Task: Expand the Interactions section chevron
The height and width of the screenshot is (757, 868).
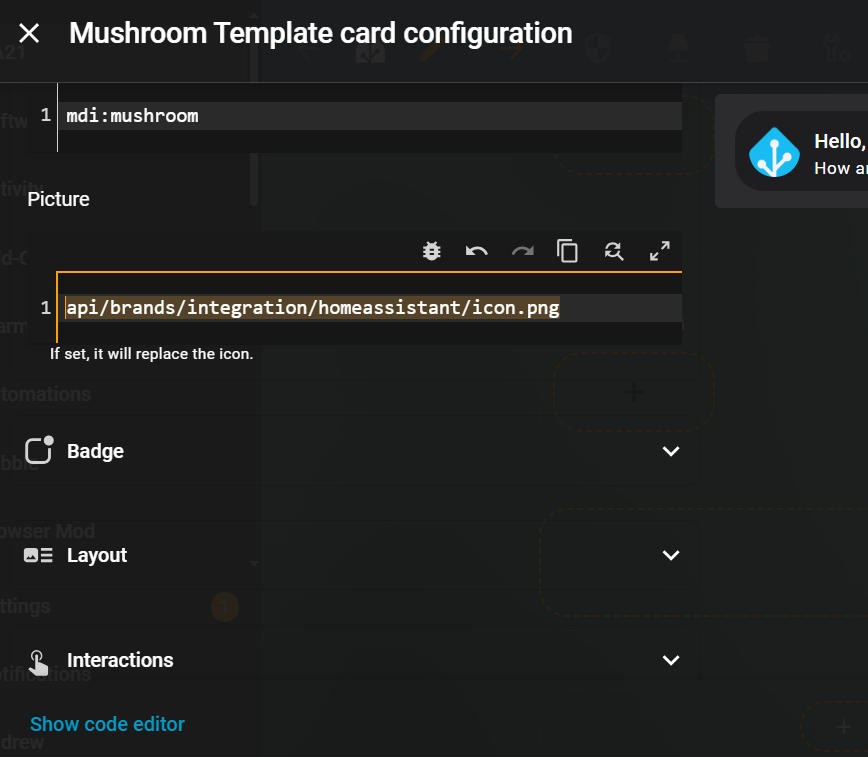Action: point(671,660)
